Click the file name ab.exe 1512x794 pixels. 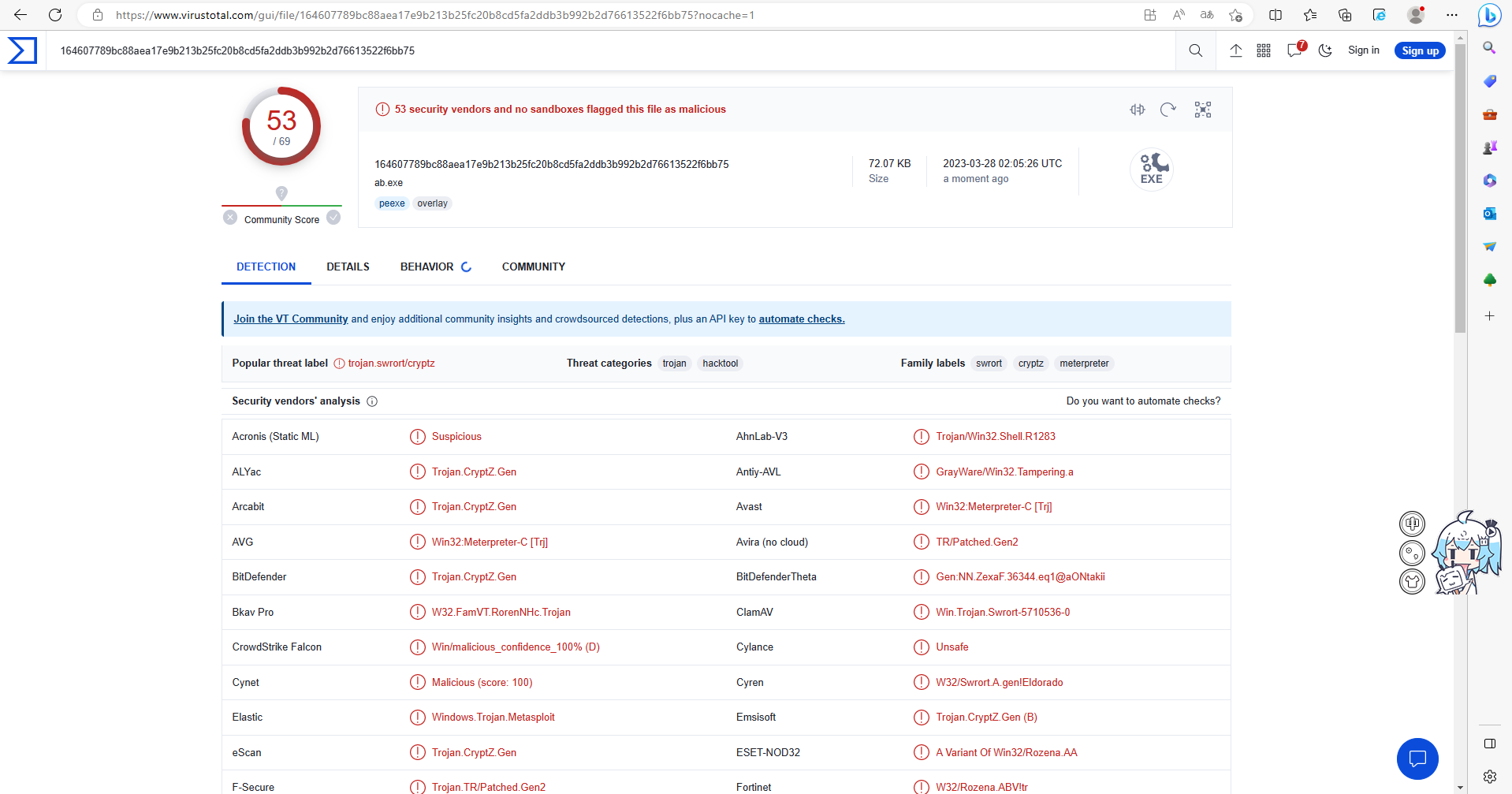pos(389,183)
